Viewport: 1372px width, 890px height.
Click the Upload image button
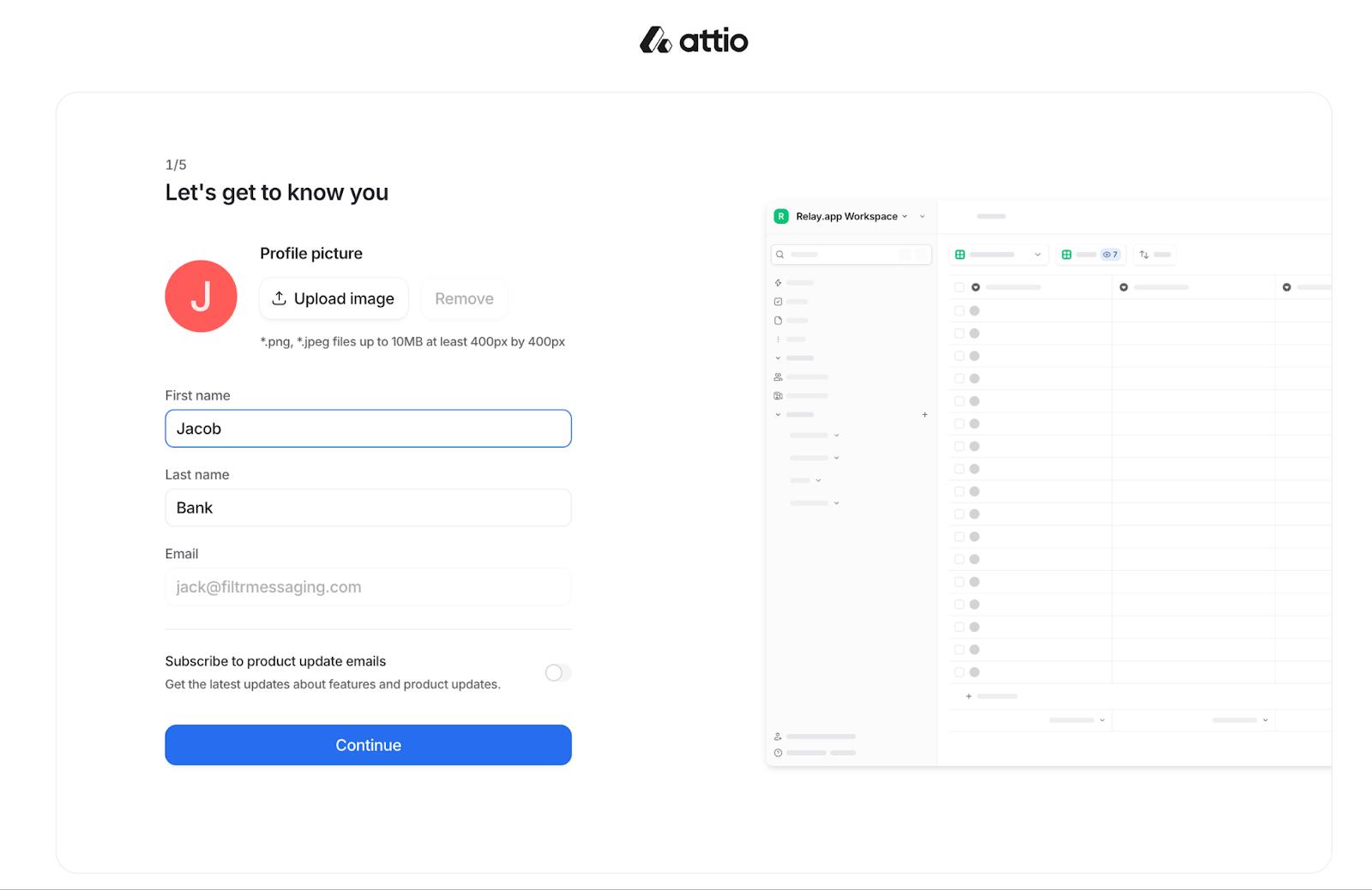[x=334, y=298]
